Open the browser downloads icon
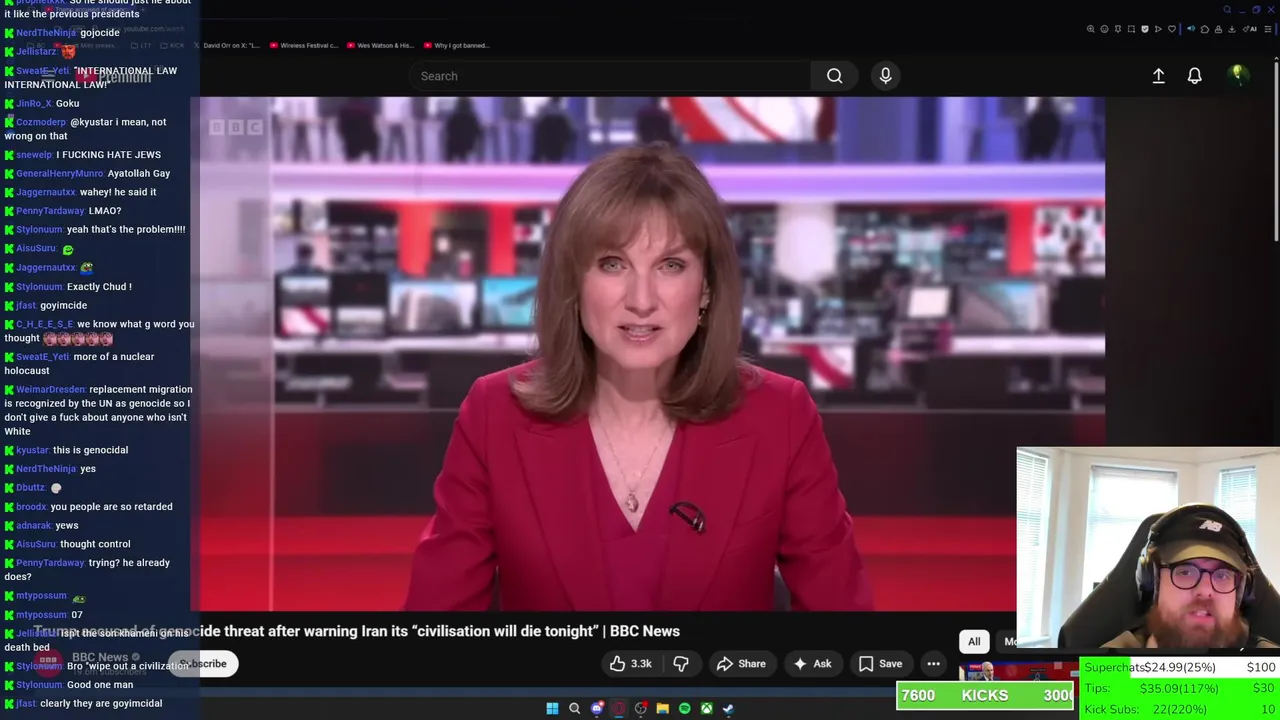The image size is (1280, 720). pyautogui.click(x=1232, y=29)
